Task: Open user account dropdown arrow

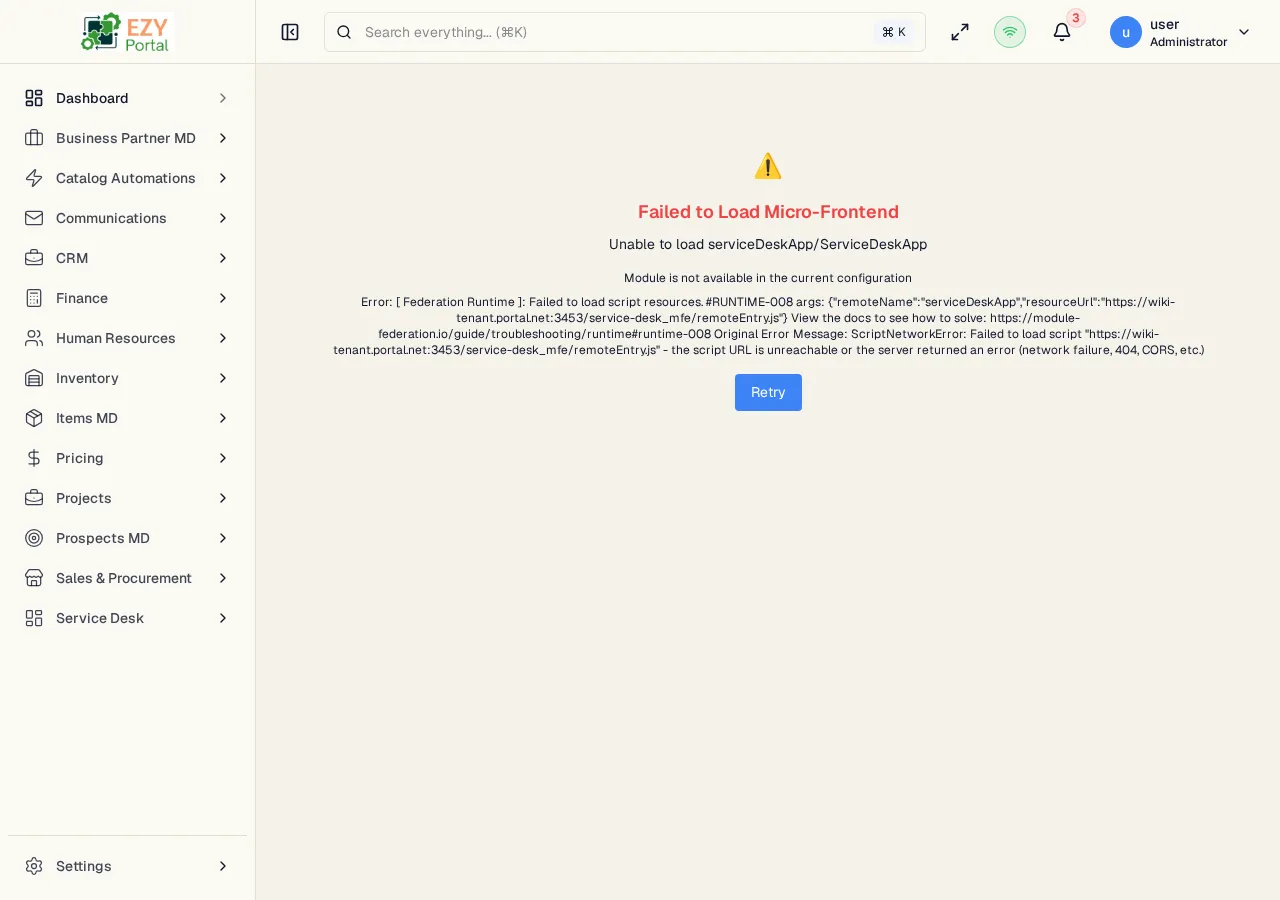Action: pos(1244,32)
